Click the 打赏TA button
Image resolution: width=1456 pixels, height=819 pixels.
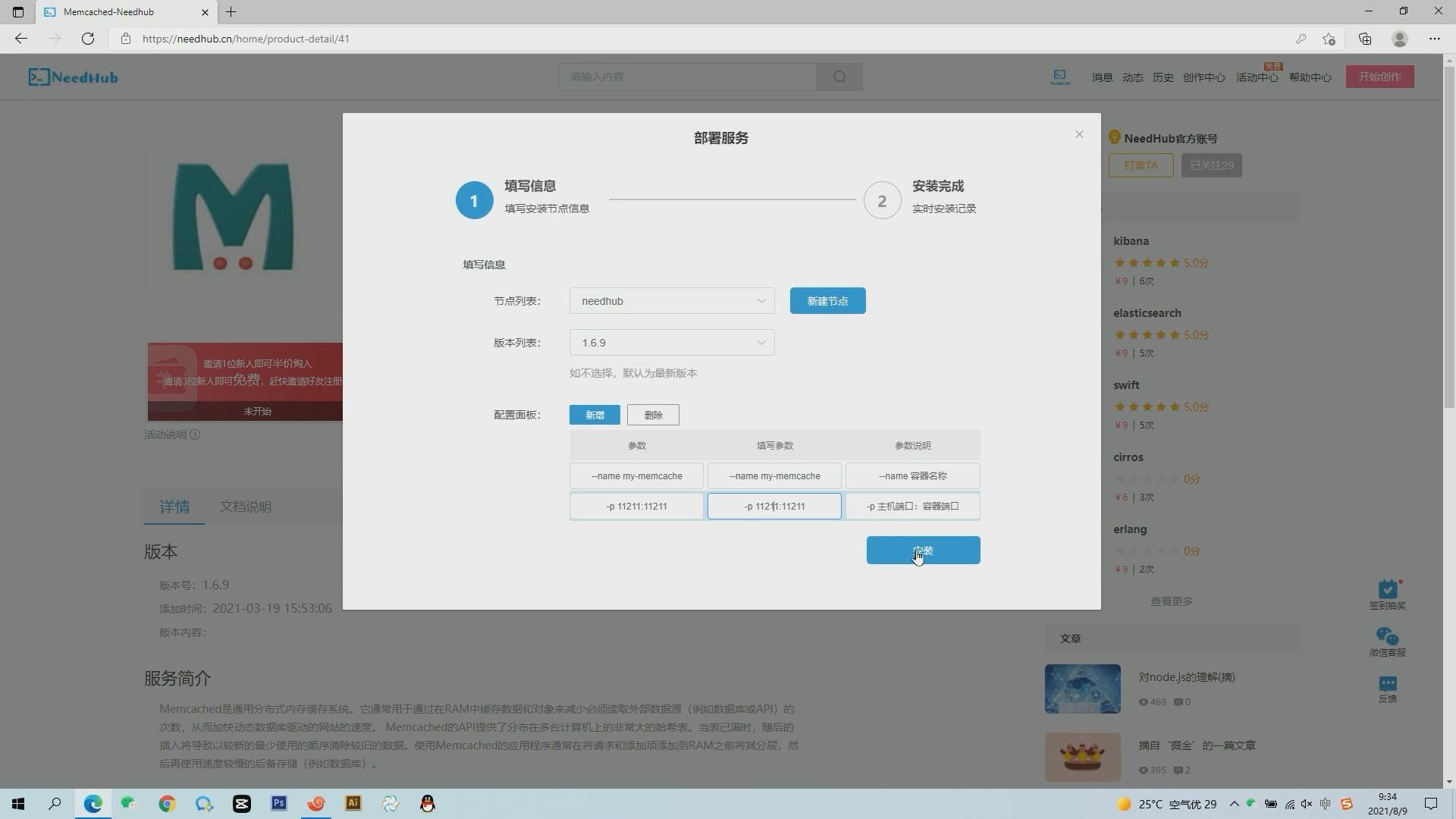coord(1141,165)
